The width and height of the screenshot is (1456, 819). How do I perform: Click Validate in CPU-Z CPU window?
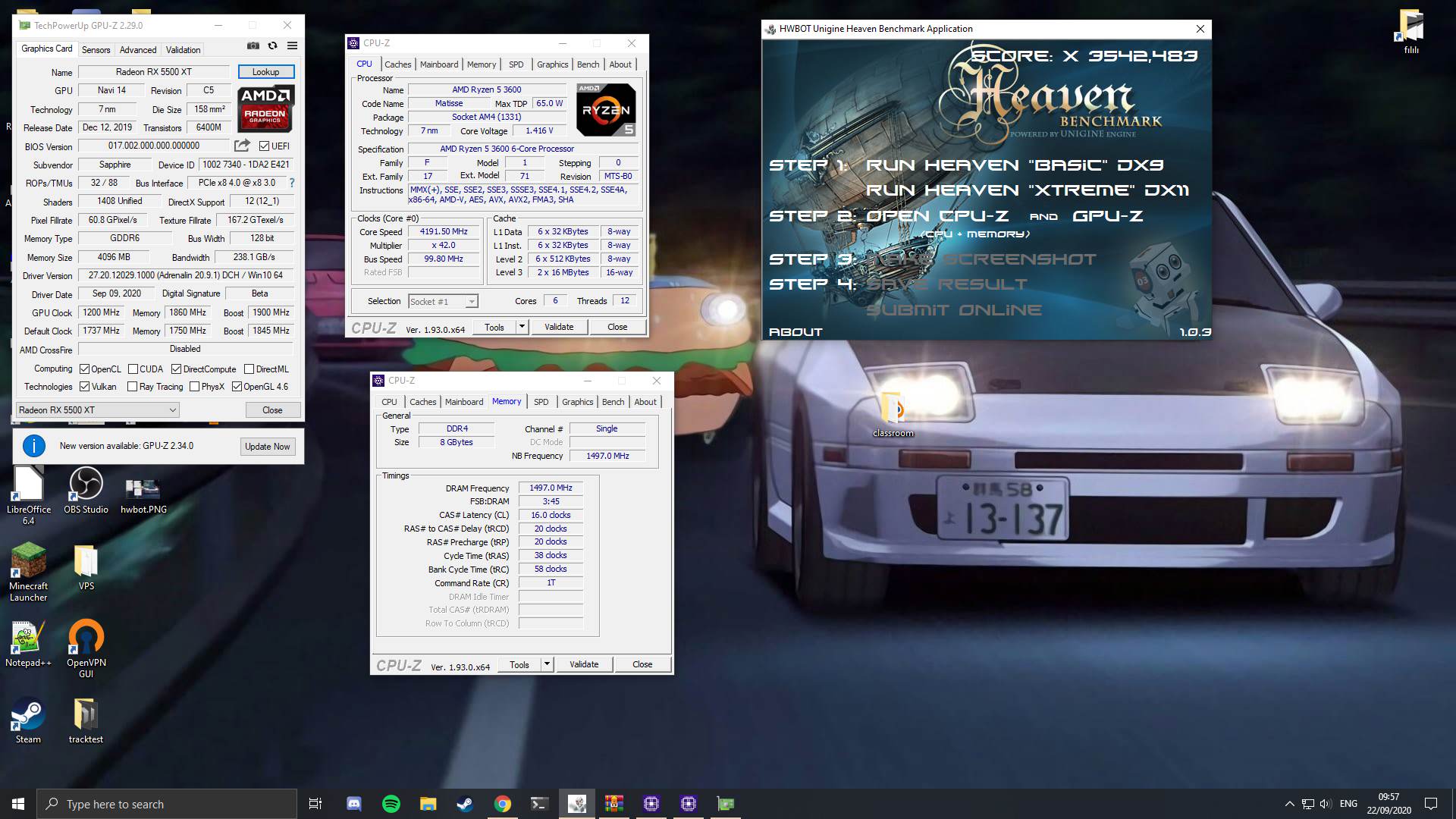pyautogui.click(x=559, y=327)
